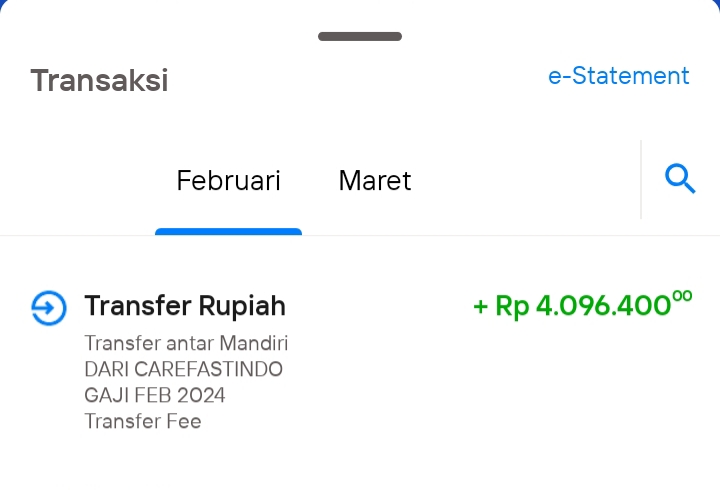Select the 'GAJI FEB 2024' remark line
This screenshot has height=490, width=720.
[155, 395]
